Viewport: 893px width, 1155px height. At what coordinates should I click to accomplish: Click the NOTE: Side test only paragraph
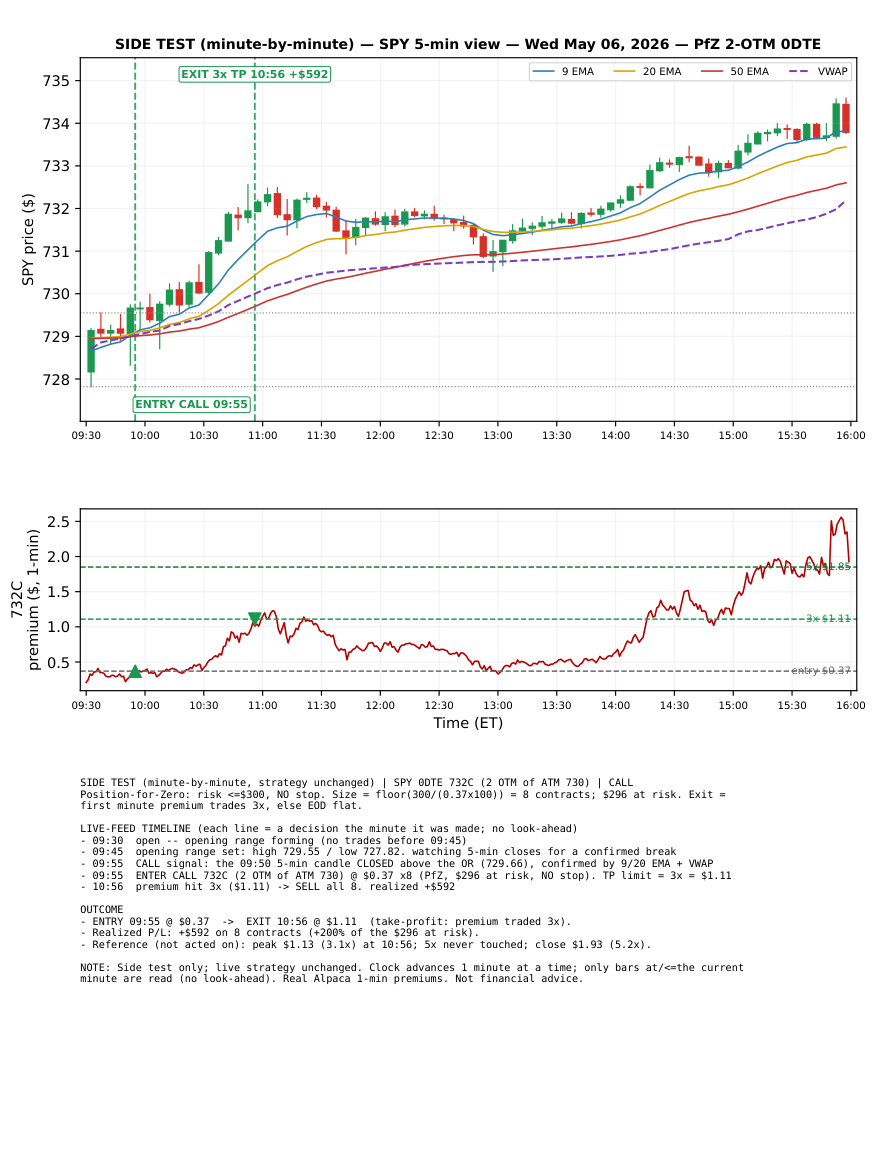[x=412, y=973]
